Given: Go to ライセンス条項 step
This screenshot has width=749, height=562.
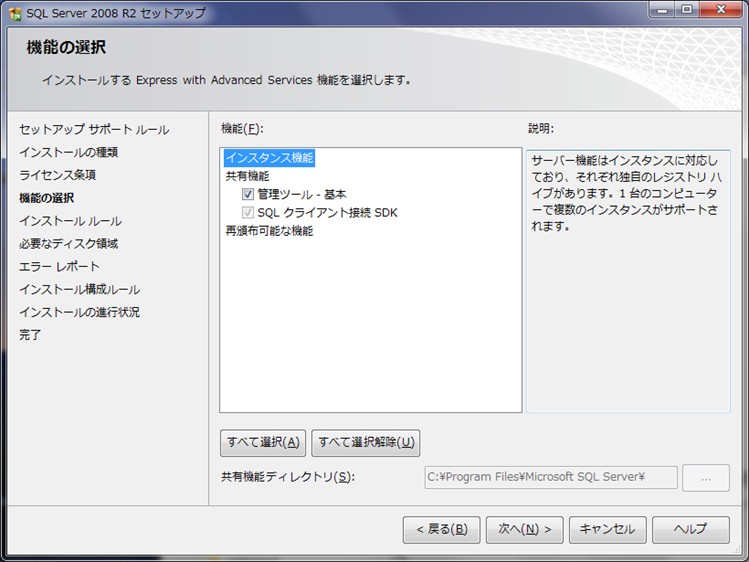Looking at the screenshot, I should click(x=57, y=175).
